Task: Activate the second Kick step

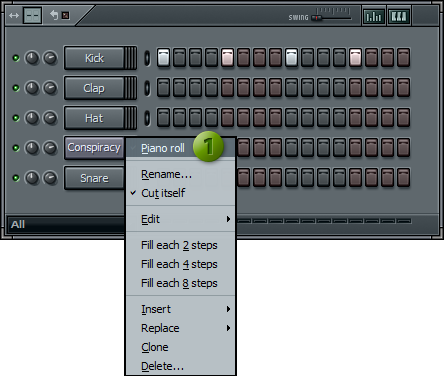Action: [179, 58]
